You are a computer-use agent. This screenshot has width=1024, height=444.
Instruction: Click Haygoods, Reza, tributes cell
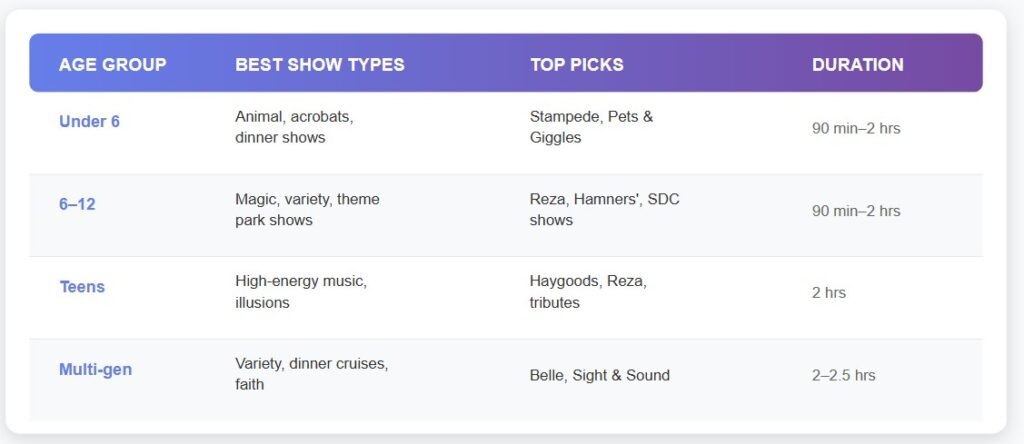tap(588, 291)
